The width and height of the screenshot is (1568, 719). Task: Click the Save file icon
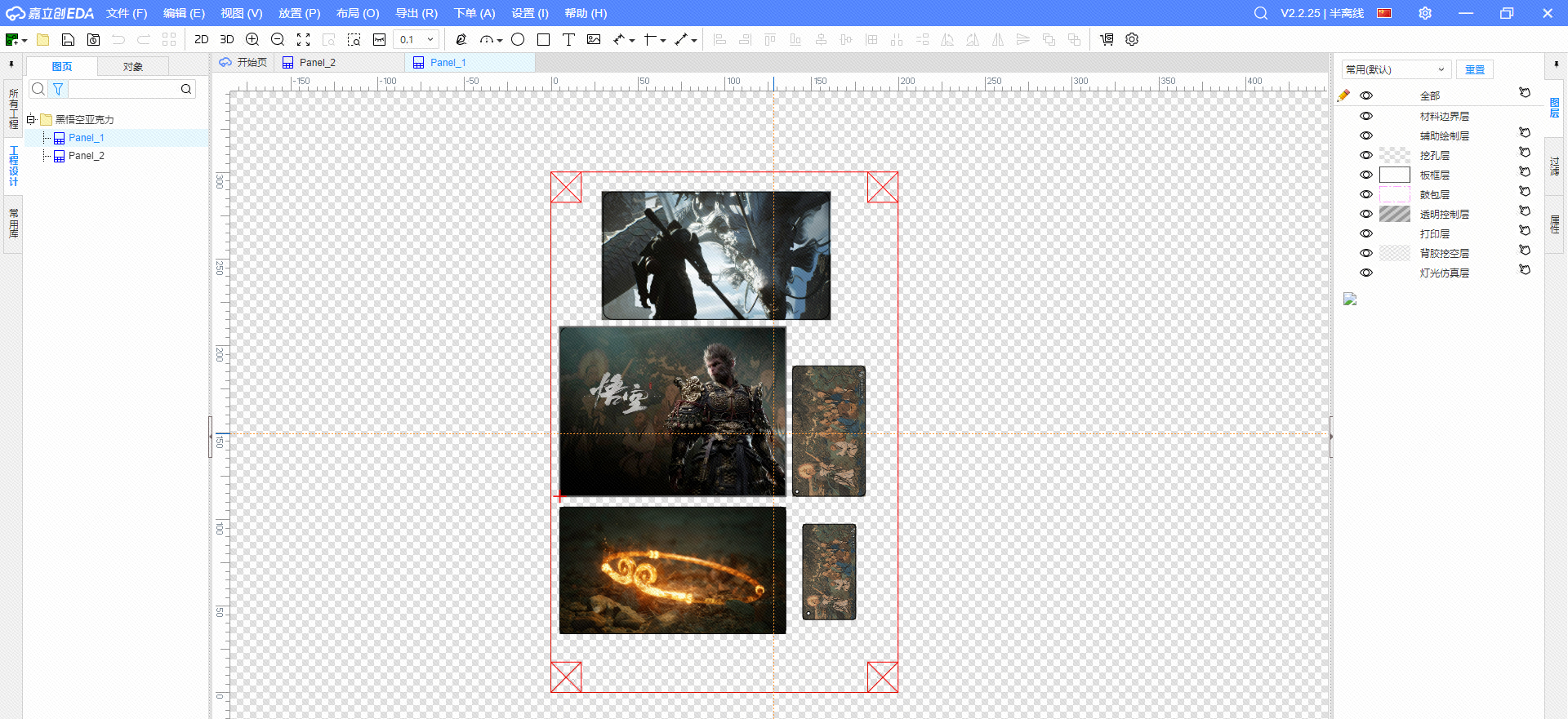point(69,39)
